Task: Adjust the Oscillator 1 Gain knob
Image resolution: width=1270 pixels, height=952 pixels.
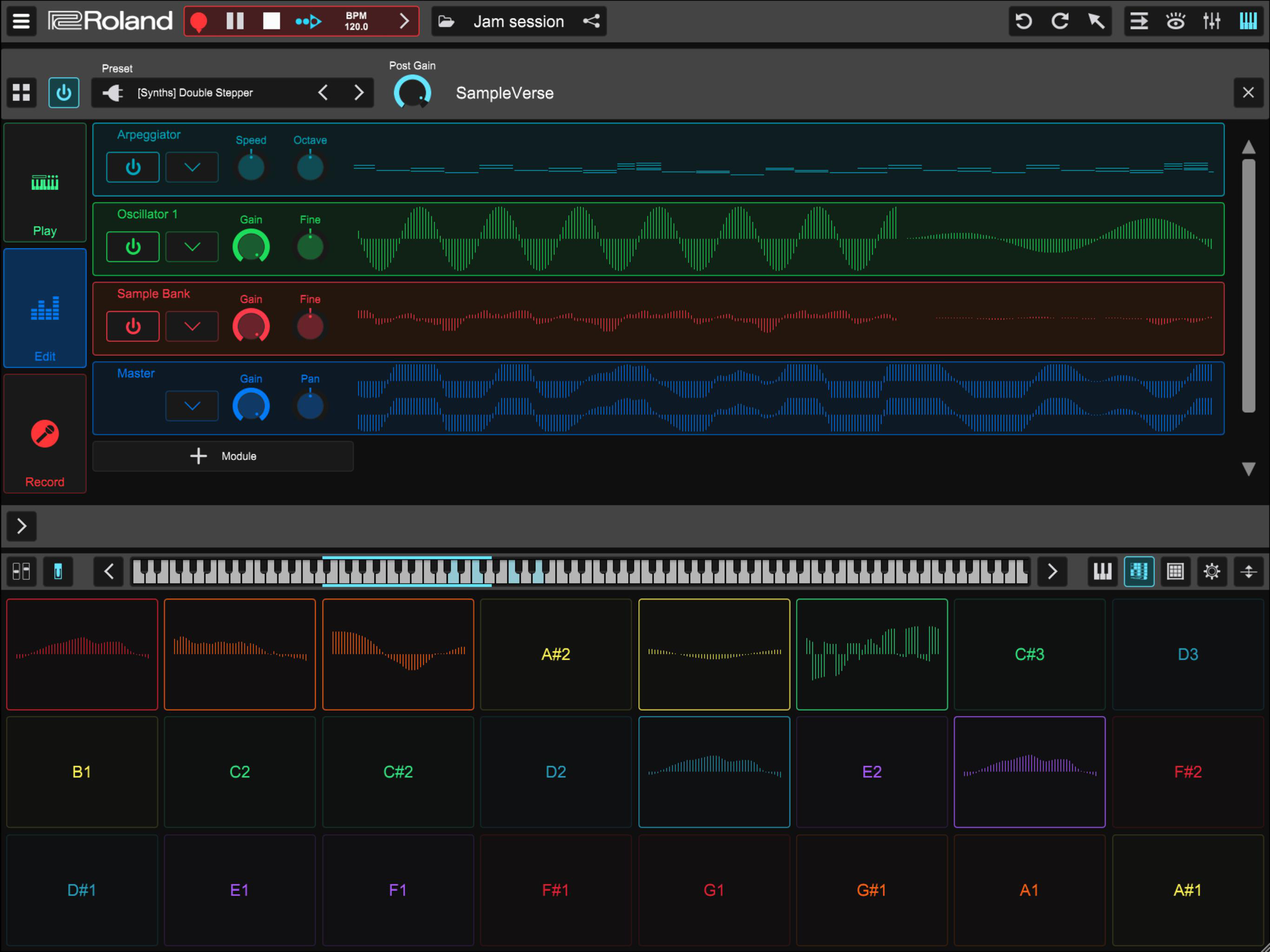Action: [x=251, y=246]
